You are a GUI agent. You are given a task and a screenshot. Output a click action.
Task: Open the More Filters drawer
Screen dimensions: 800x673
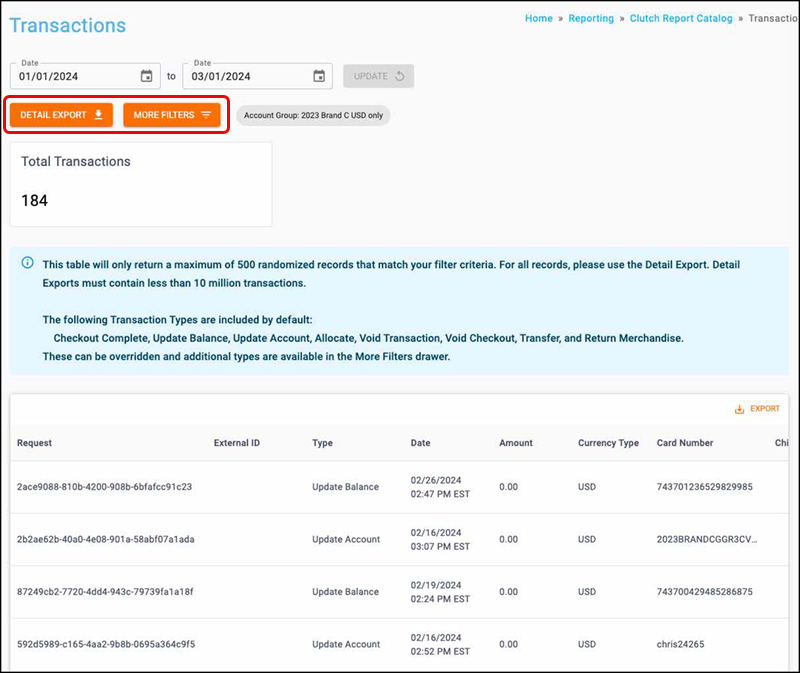172,115
